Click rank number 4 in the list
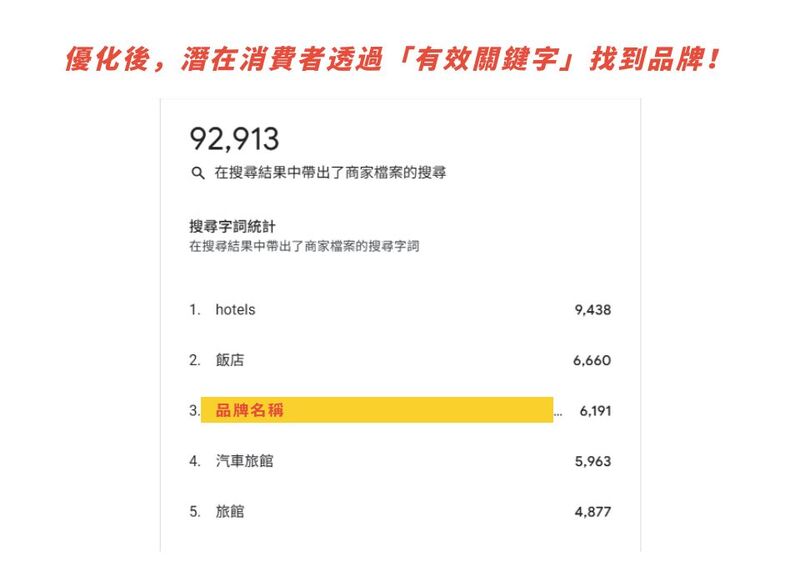 point(194,461)
